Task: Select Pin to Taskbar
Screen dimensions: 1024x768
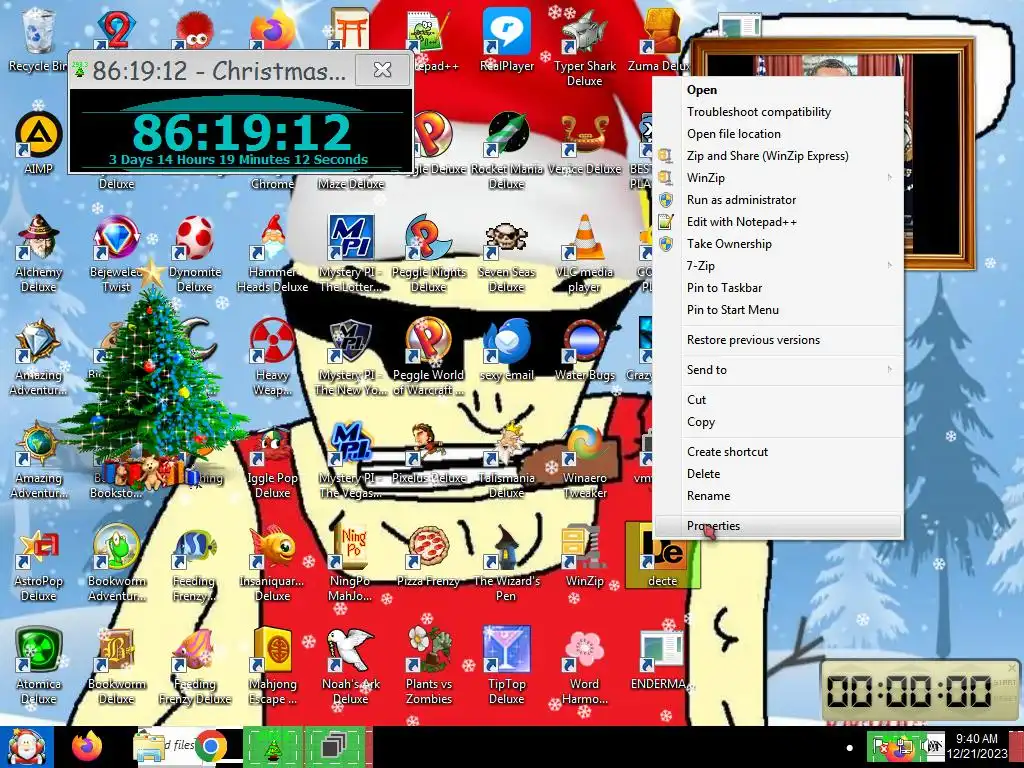Action: click(778, 288)
